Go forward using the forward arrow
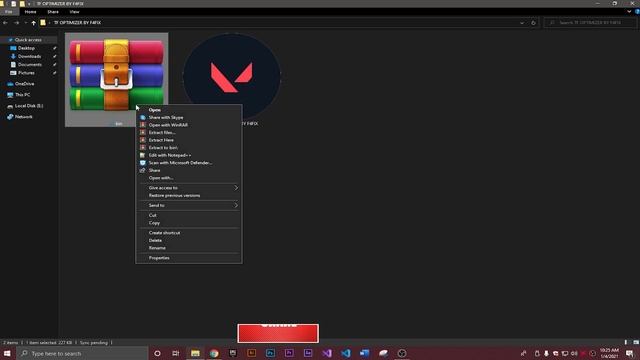Screen dimensions: 640x360 [x=17, y=23]
